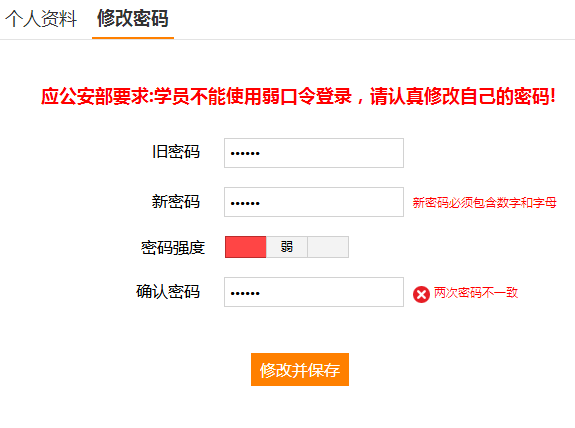Image resolution: width=575 pixels, height=428 pixels.
Task: Click the 两次密码不一致 error message
Action: [476, 293]
